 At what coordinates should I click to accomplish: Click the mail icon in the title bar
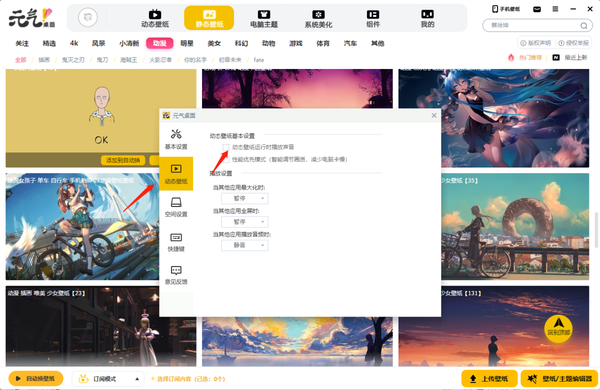pyautogui.click(x=537, y=9)
